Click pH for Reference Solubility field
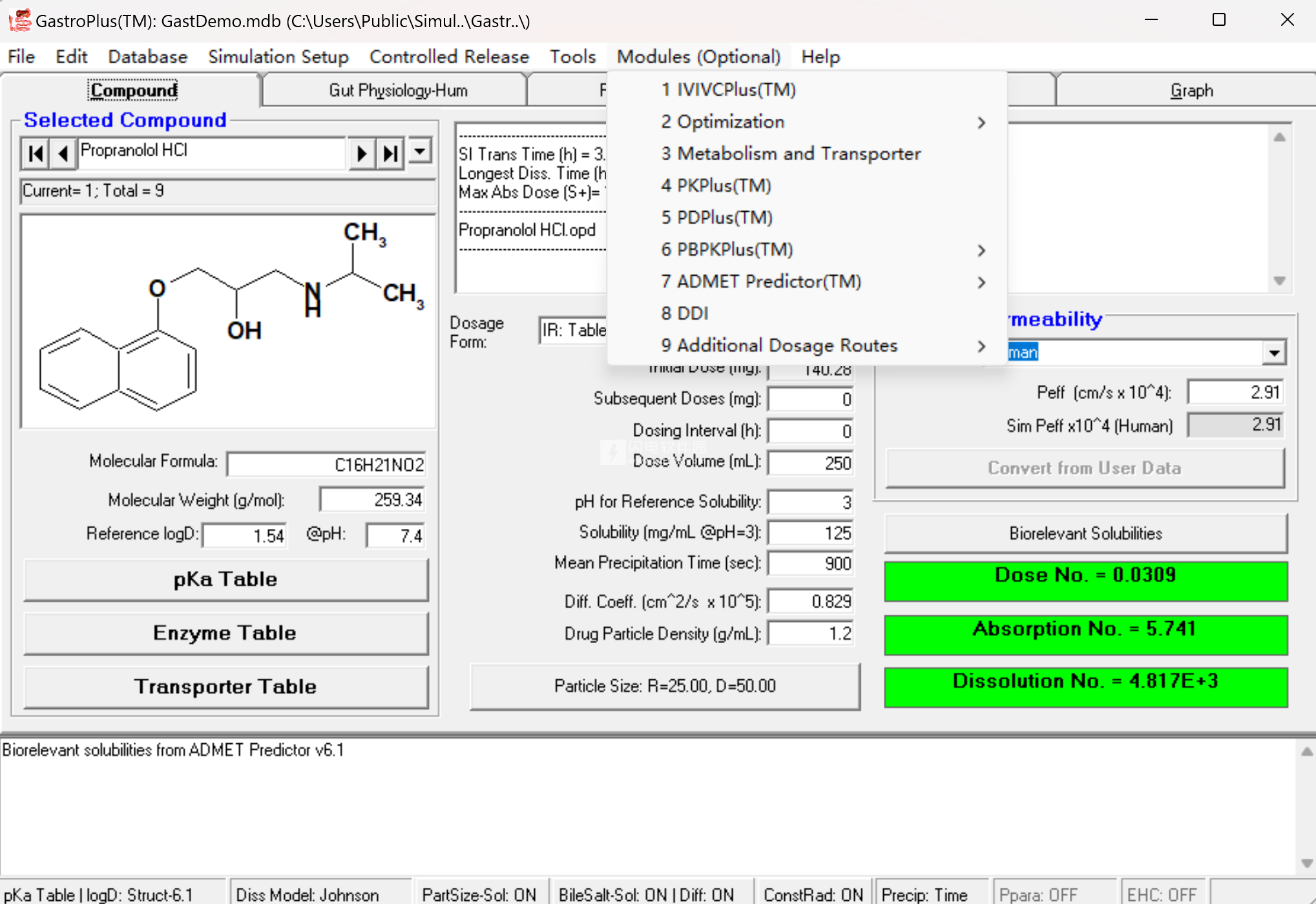The height and width of the screenshot is (904, 1316). point(811,502)
